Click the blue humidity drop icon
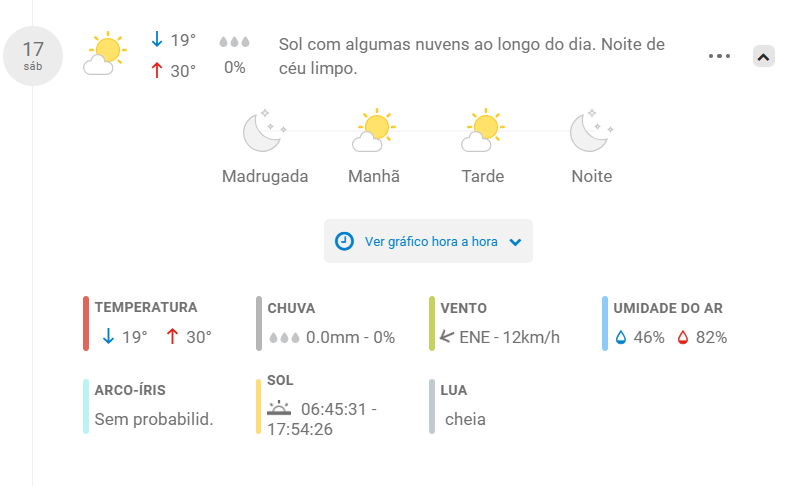The height and width of the screenshot is (486, 790). (621, 337)
